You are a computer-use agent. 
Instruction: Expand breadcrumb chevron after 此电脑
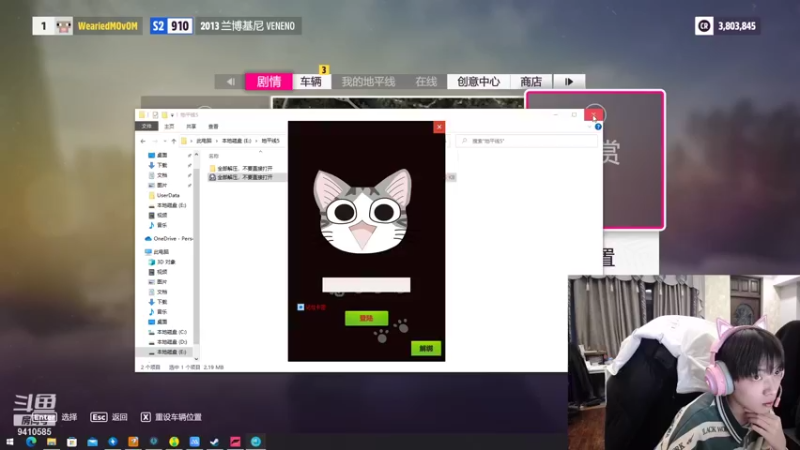coord(217,141)
